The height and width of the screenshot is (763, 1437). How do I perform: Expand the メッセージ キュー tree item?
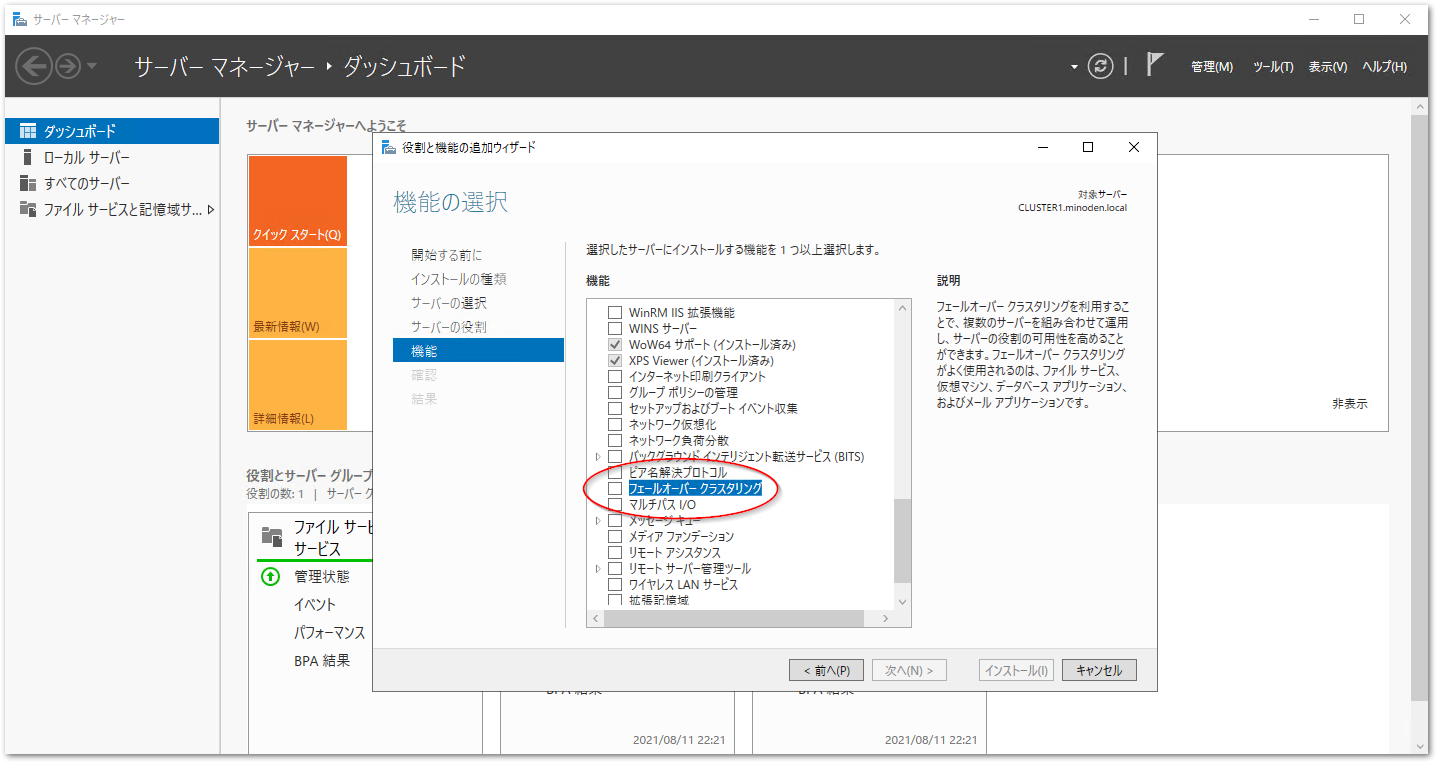pyautogui.click(x=598, y=519)
